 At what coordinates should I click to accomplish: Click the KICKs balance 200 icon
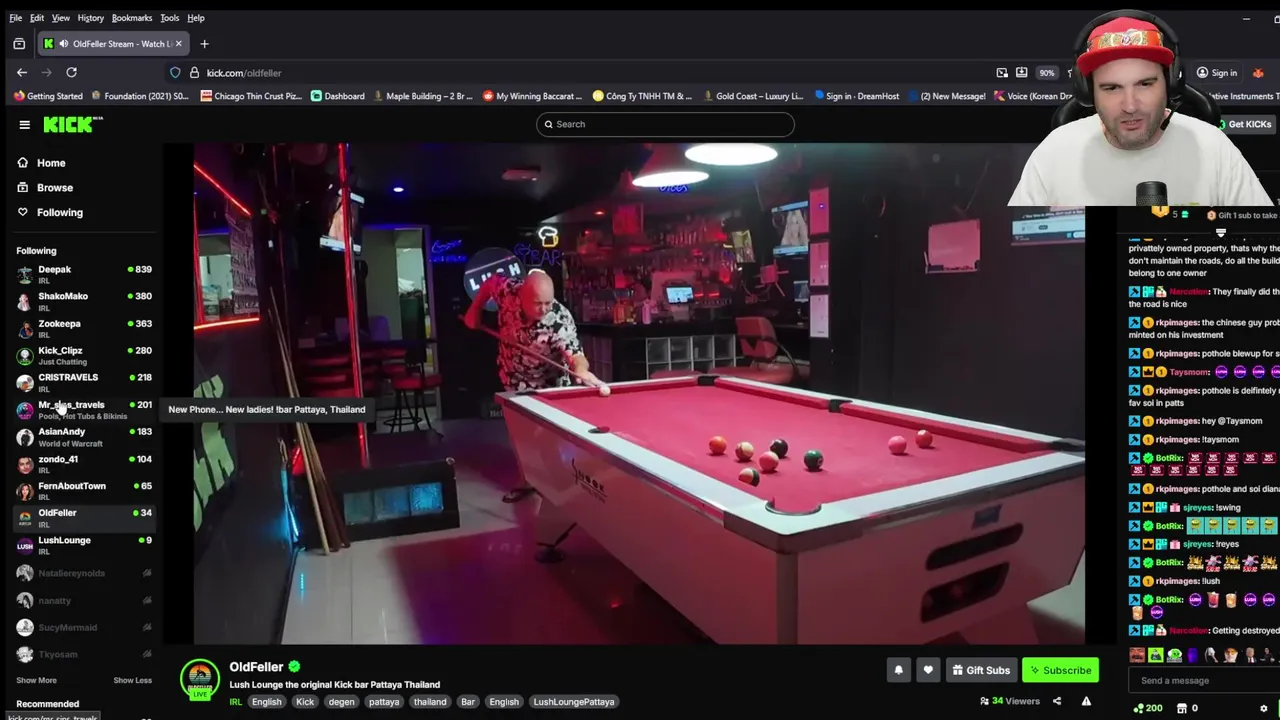(1148, 708)
